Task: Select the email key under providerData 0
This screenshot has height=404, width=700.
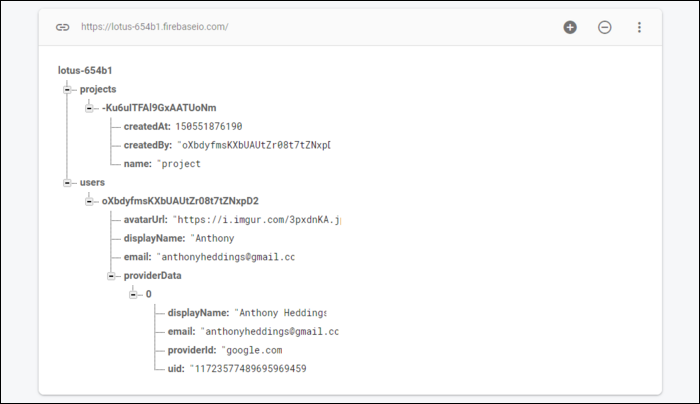Action: pos(181,332)
